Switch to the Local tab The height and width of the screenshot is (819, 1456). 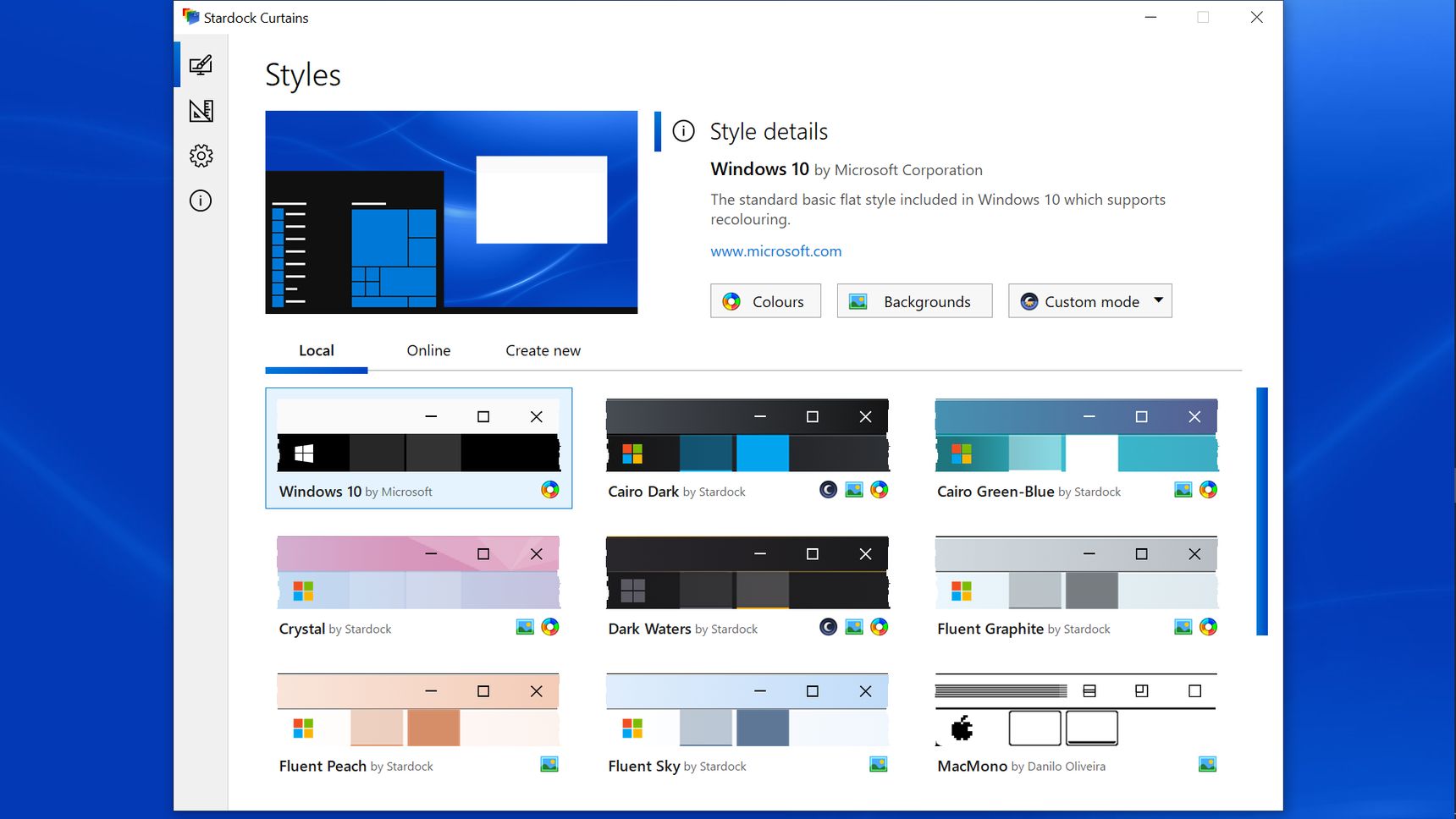pyautogui.click(x=317, y=350)
